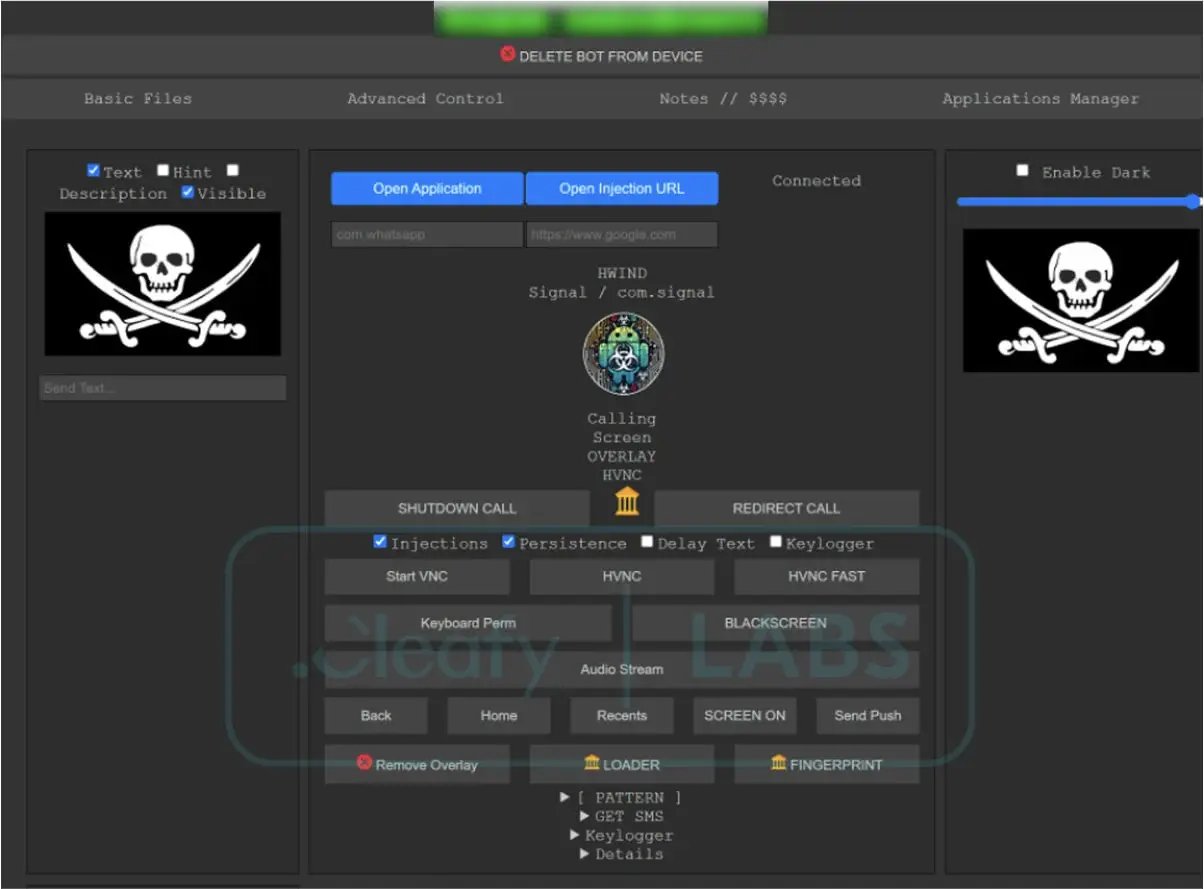Focus the com.whatsapp package input field
Image resolution: width=1204 pixels, height=889 pixels.
(427, 235)
